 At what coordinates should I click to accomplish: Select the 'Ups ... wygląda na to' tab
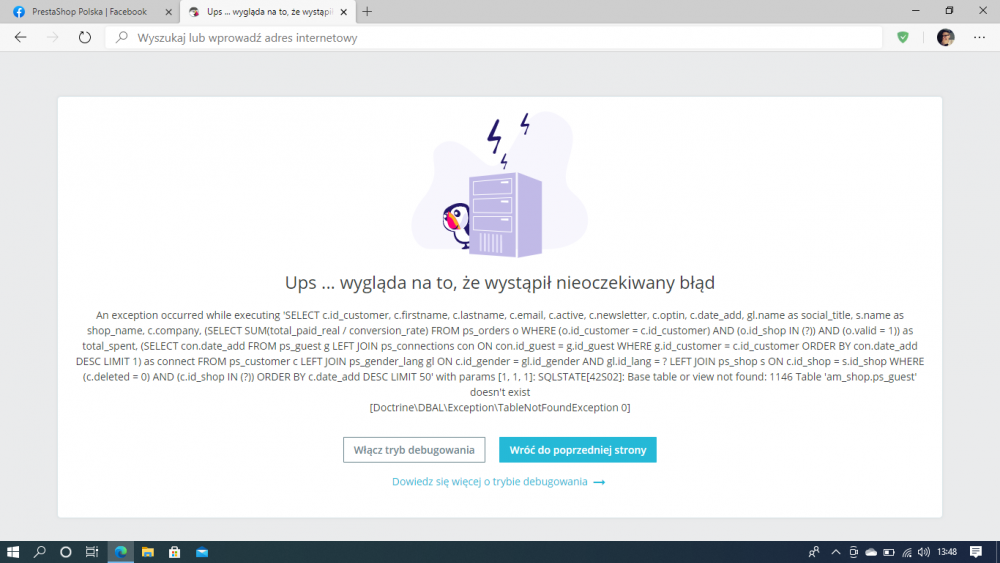269,11
